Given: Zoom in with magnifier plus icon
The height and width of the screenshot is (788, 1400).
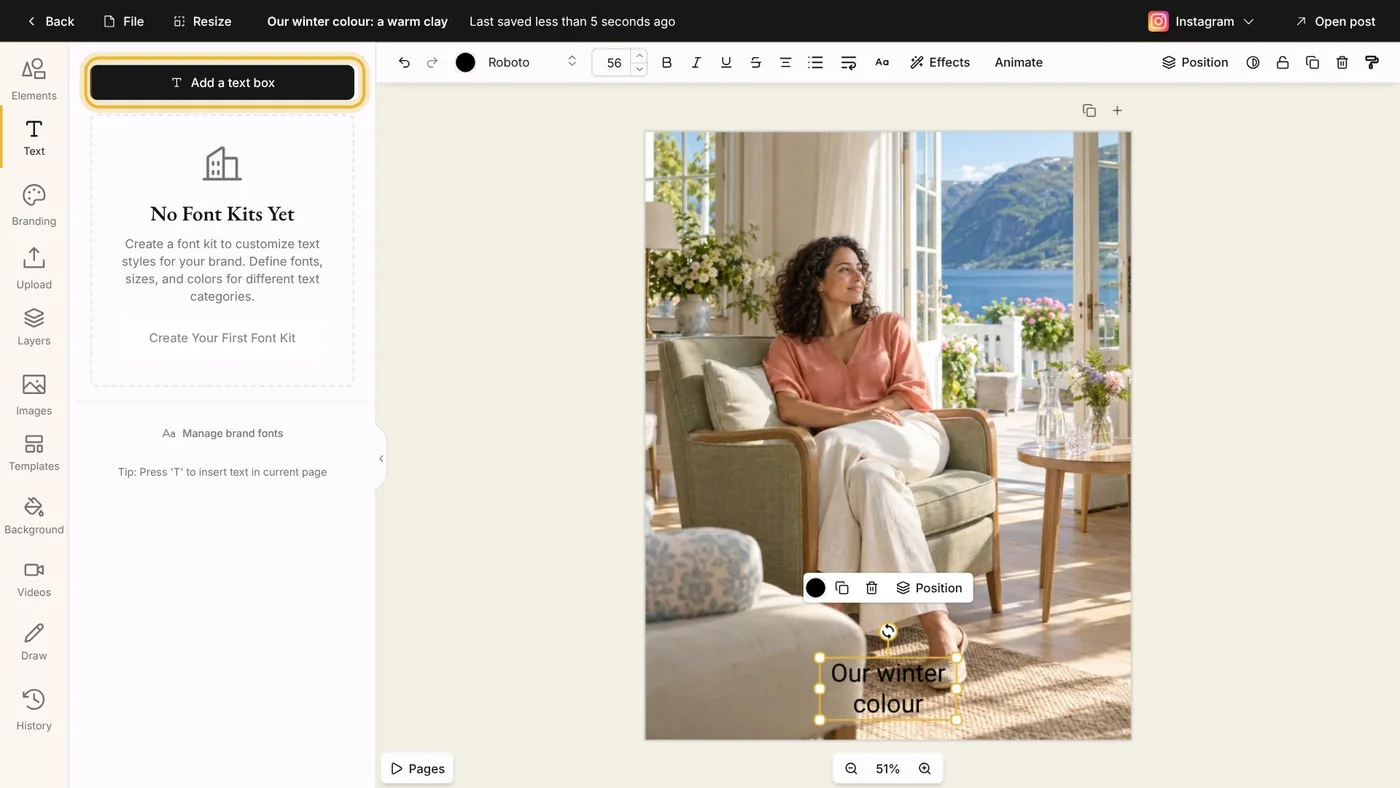Looking at the screenshot, I should point(925,769).
